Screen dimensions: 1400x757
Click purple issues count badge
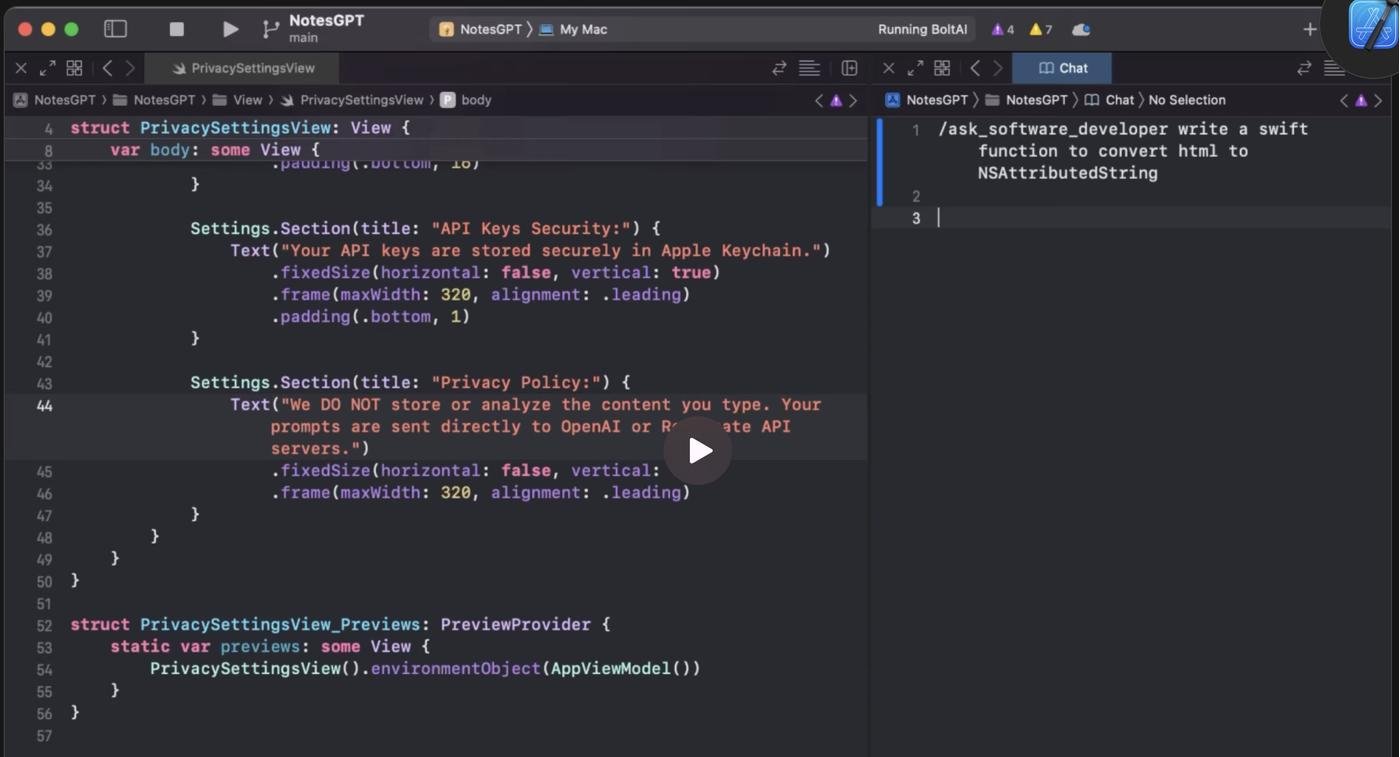pos(1002,29)
